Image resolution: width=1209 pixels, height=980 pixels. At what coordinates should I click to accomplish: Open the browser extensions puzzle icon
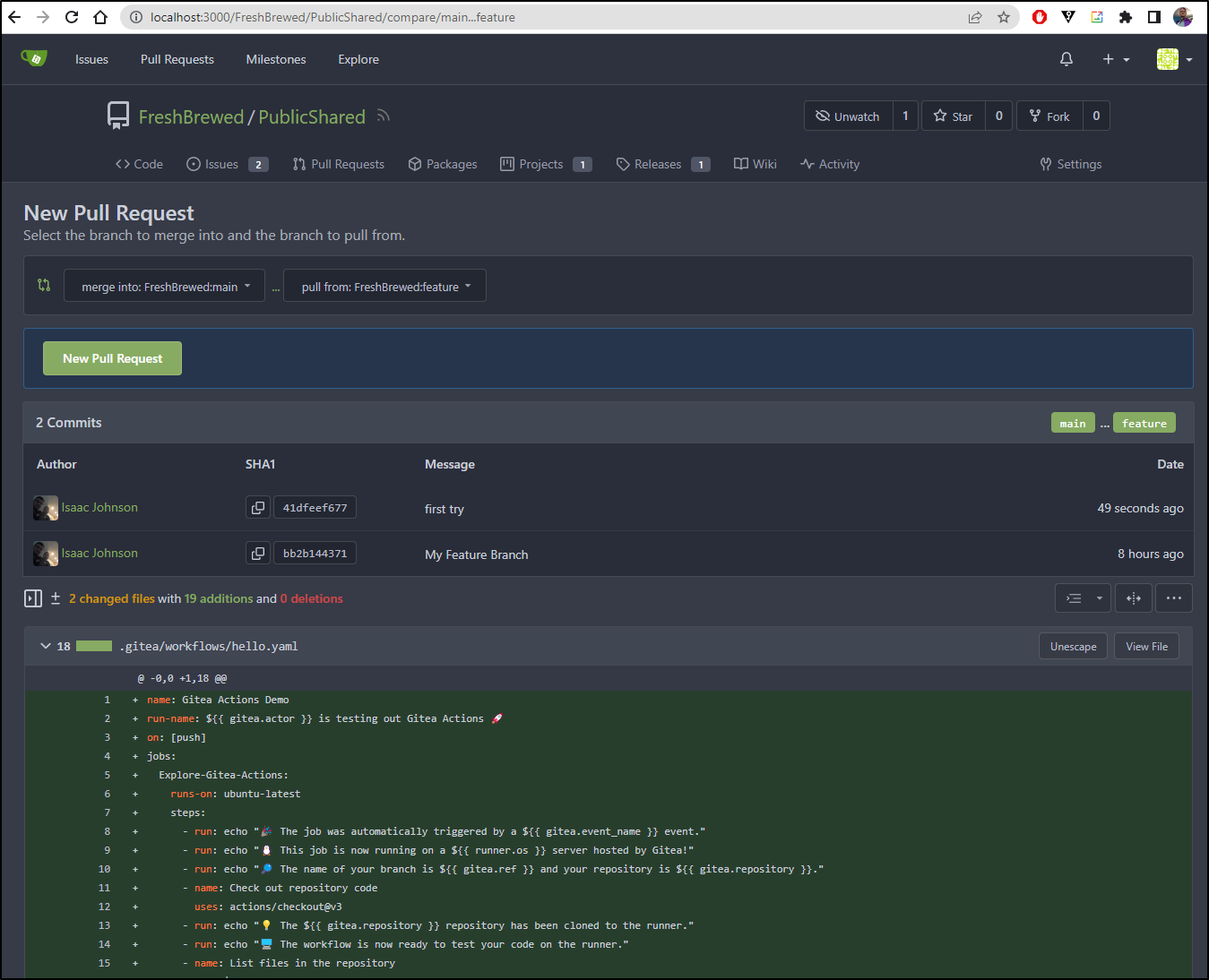(1126, 17)
